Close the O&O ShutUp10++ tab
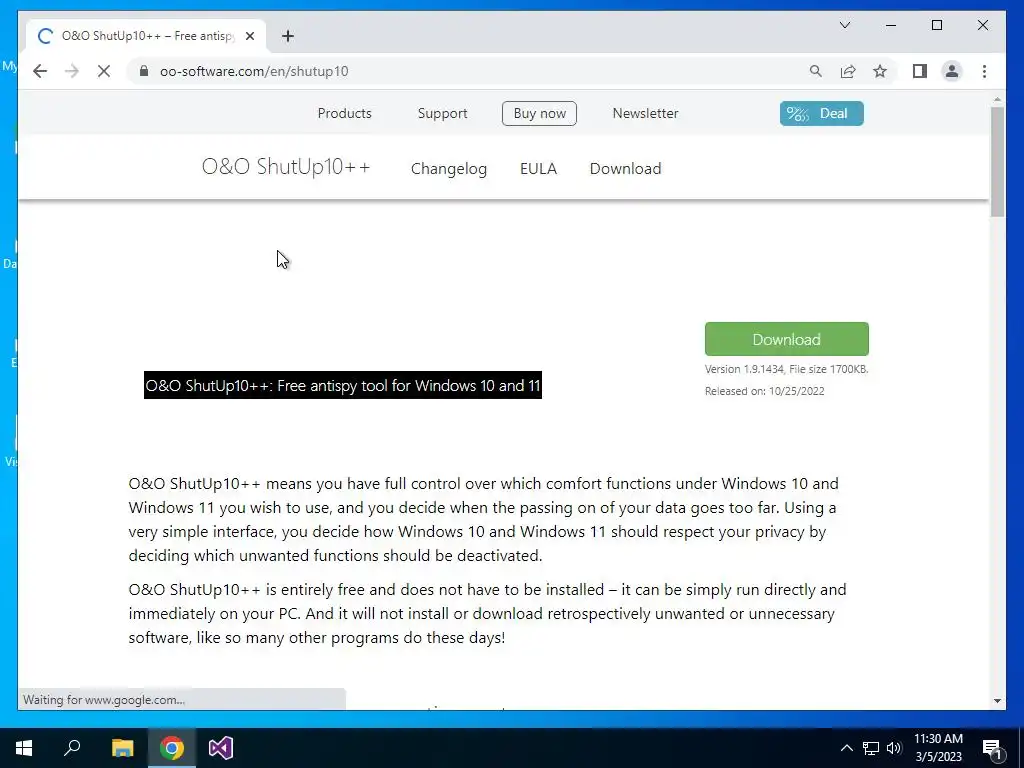 (x=249, y=36)
